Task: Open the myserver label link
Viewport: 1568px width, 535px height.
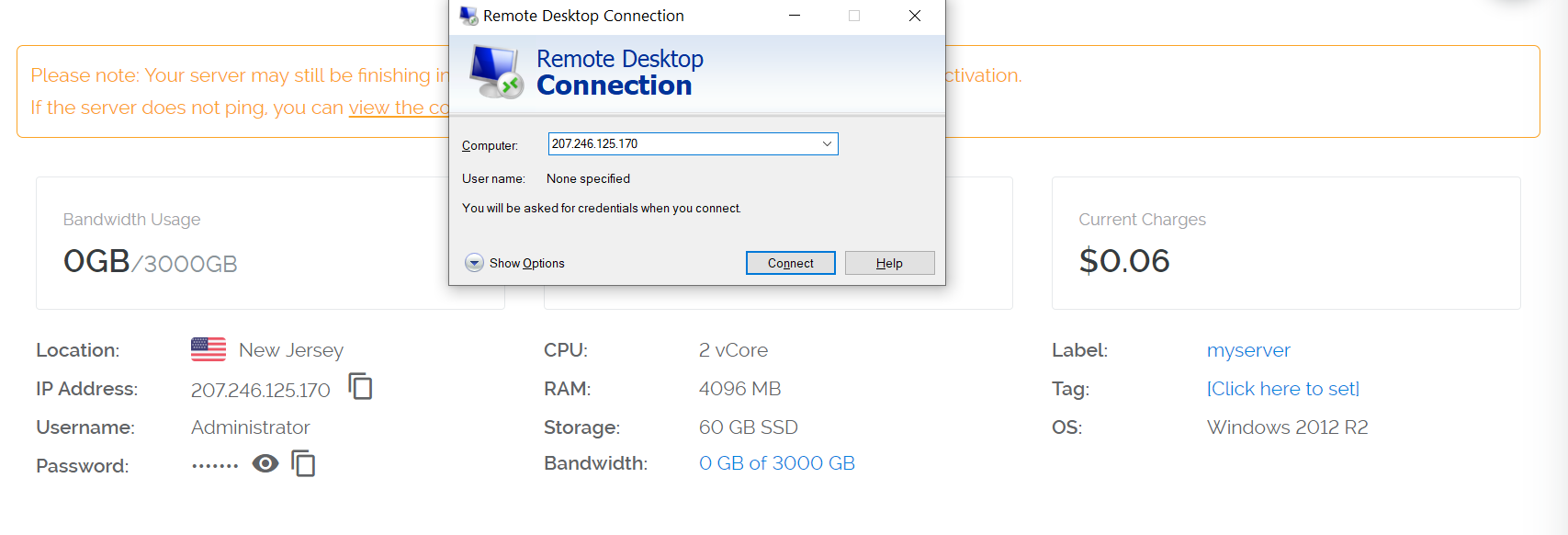Action: point(1248,350)
